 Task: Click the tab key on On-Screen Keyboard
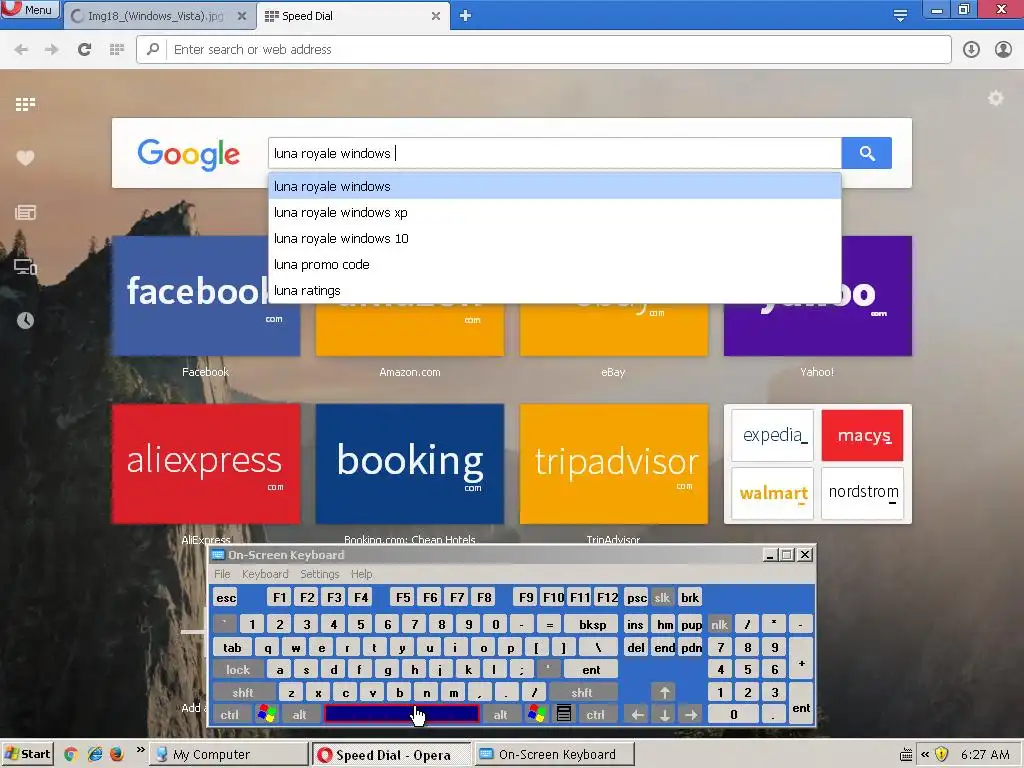click(232, 648)
